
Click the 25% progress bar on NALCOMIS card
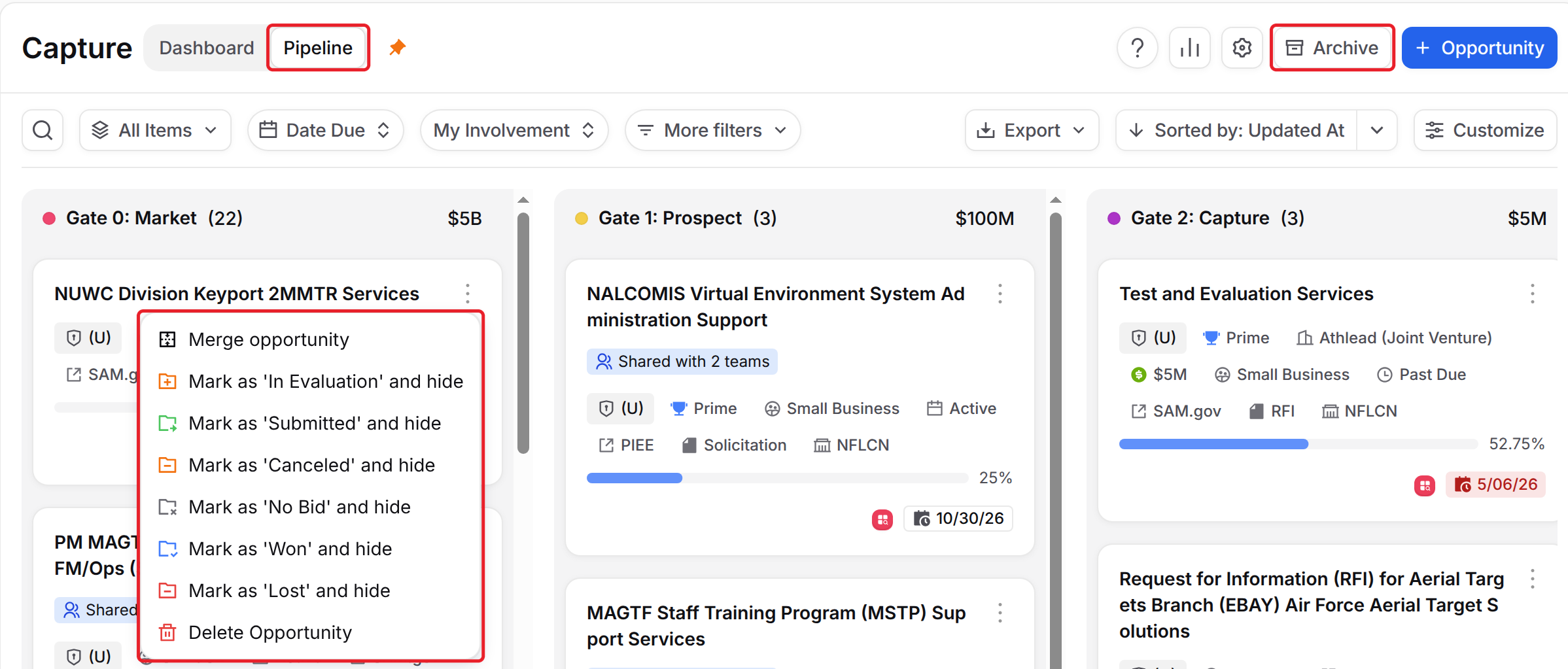[x=777, y=478]
